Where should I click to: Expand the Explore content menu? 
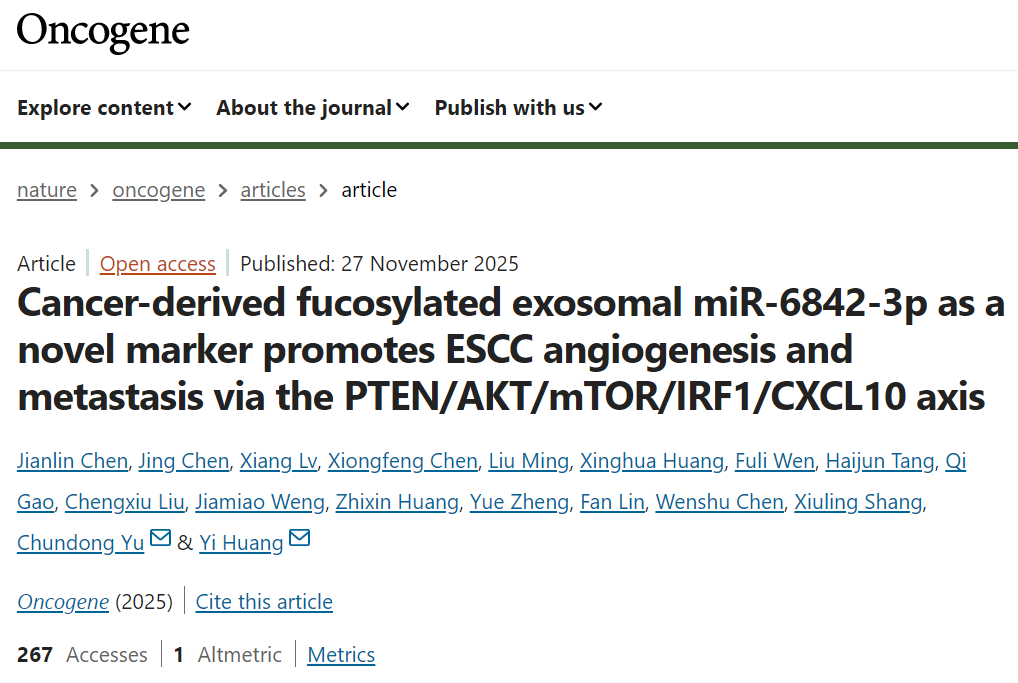click(x=104, y=108)
